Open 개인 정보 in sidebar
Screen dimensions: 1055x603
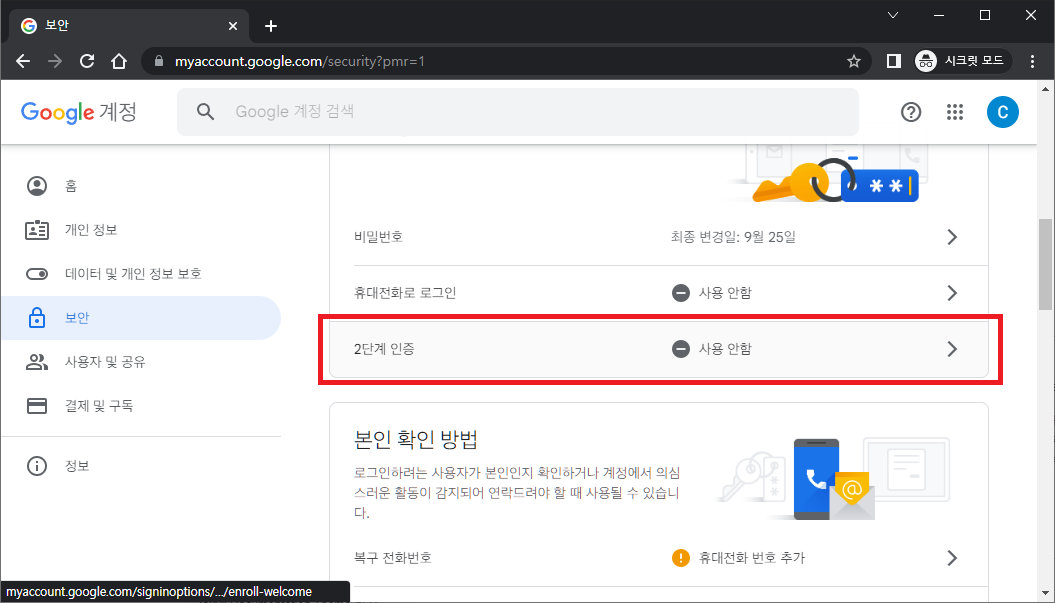(141, 230)
